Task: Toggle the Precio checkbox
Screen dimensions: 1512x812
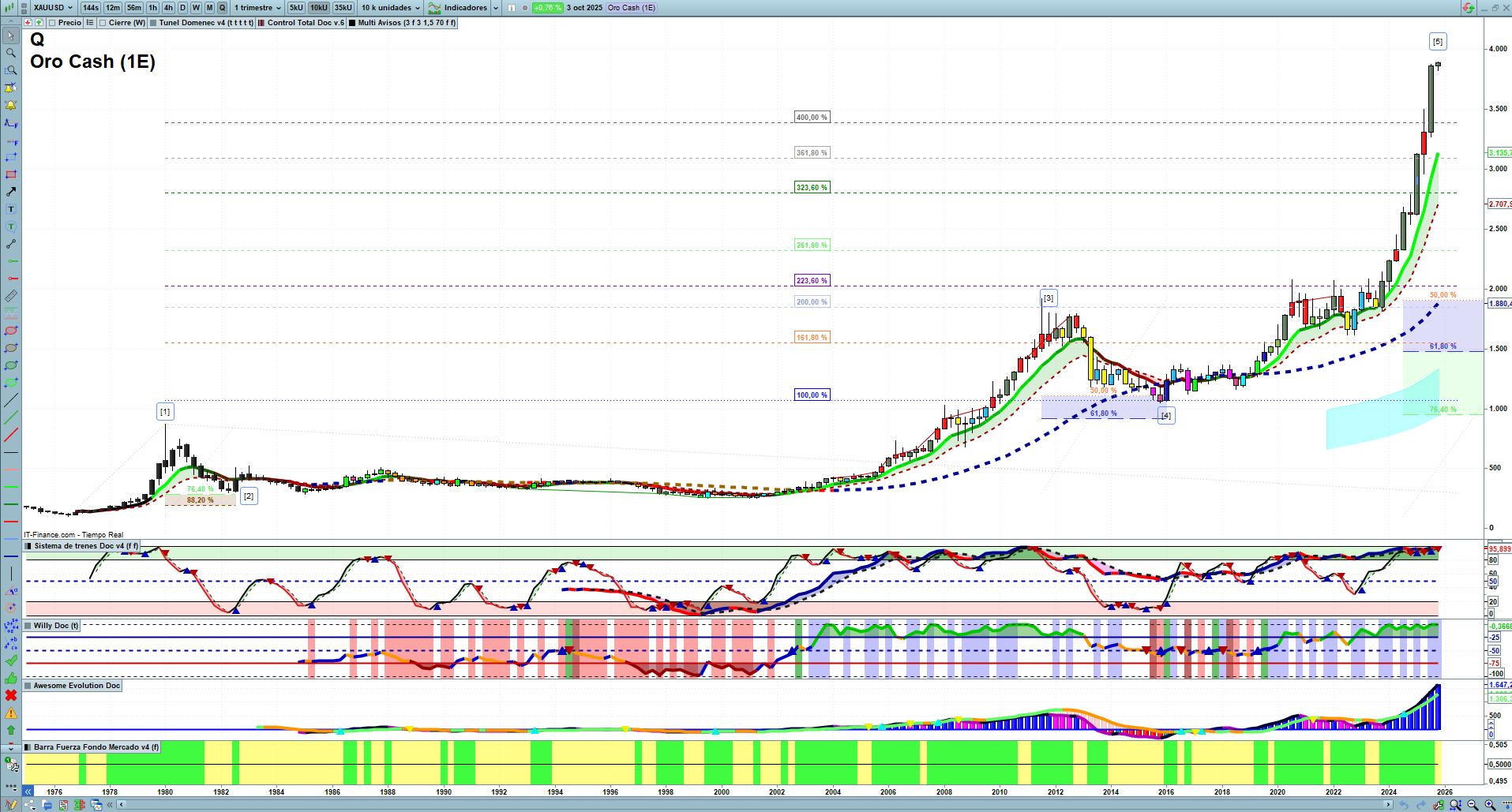Action: 52,23
